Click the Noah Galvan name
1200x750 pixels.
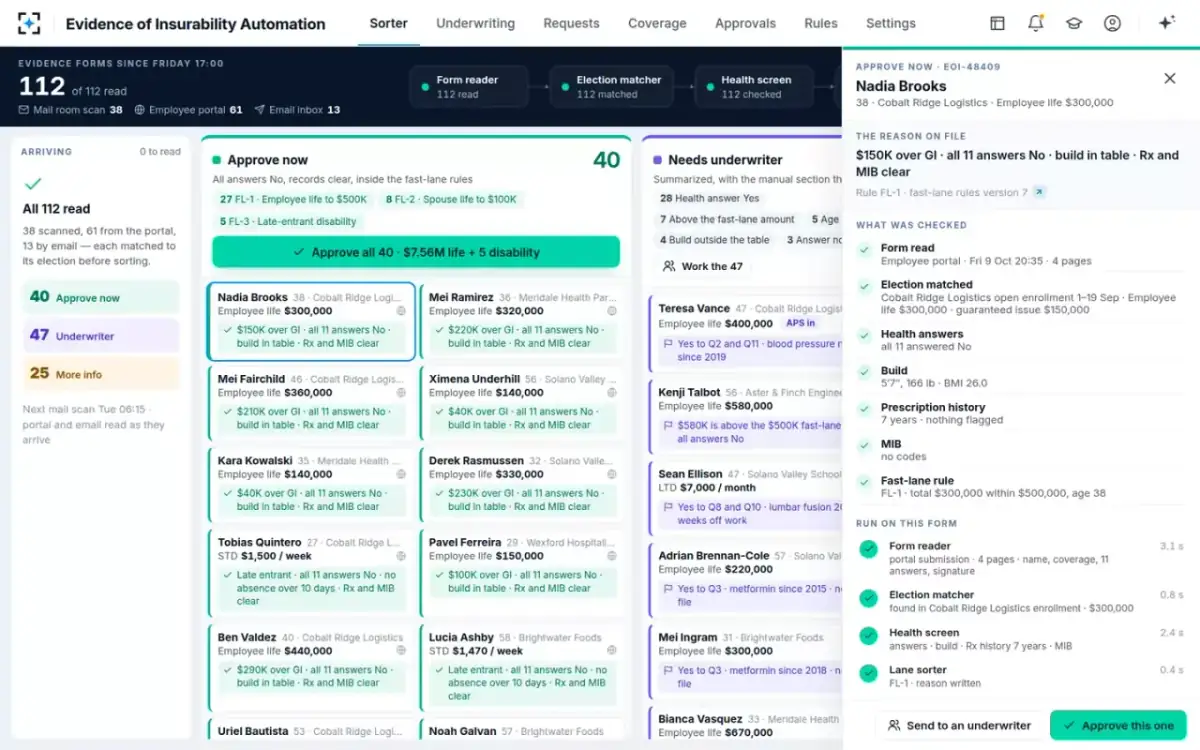coord(463,731)
